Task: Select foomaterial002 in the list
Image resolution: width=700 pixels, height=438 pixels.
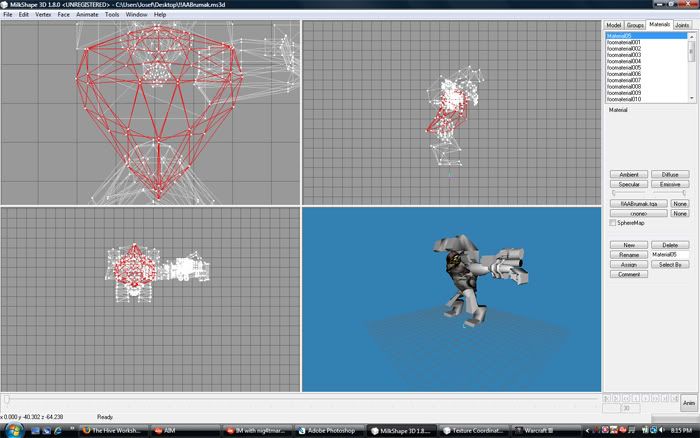Action: [x=647, y=48]
